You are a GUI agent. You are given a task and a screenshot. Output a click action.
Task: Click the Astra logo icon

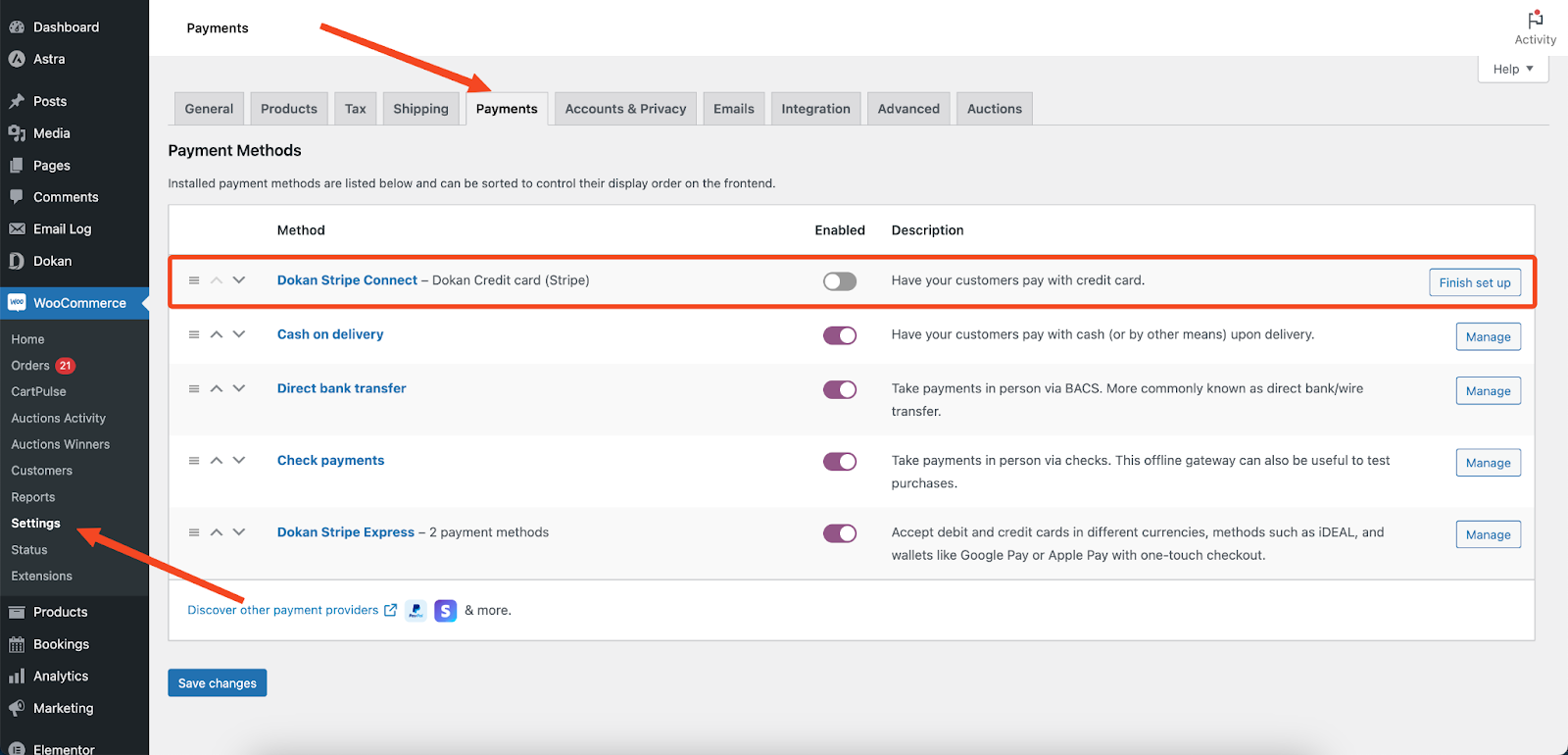coord(17,59)
